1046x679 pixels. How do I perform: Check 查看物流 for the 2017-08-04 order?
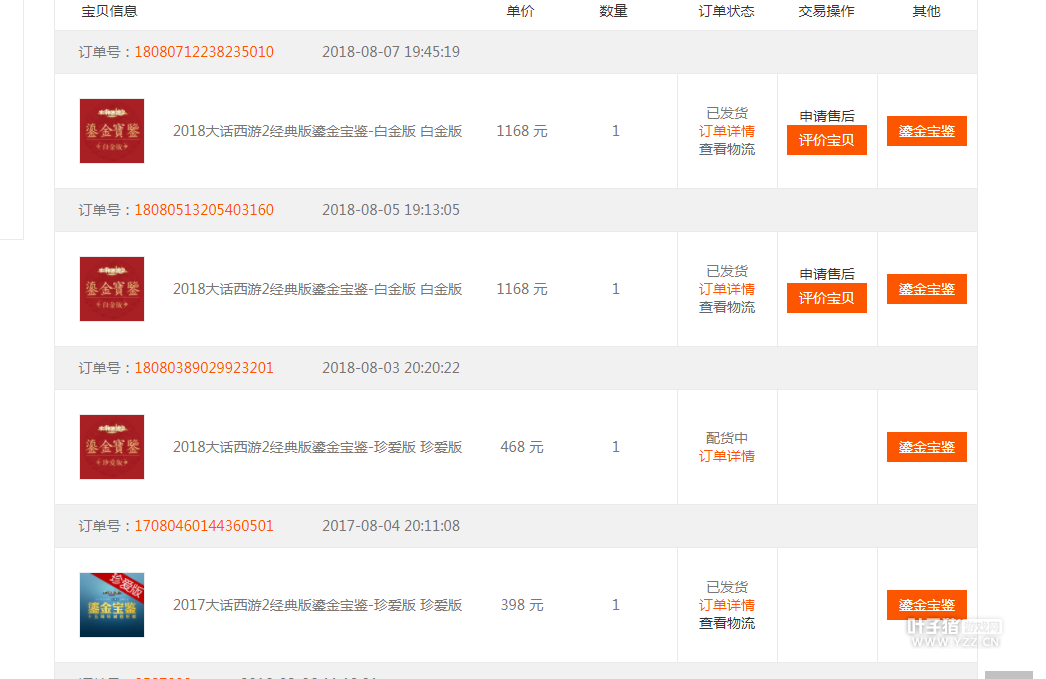727,623
